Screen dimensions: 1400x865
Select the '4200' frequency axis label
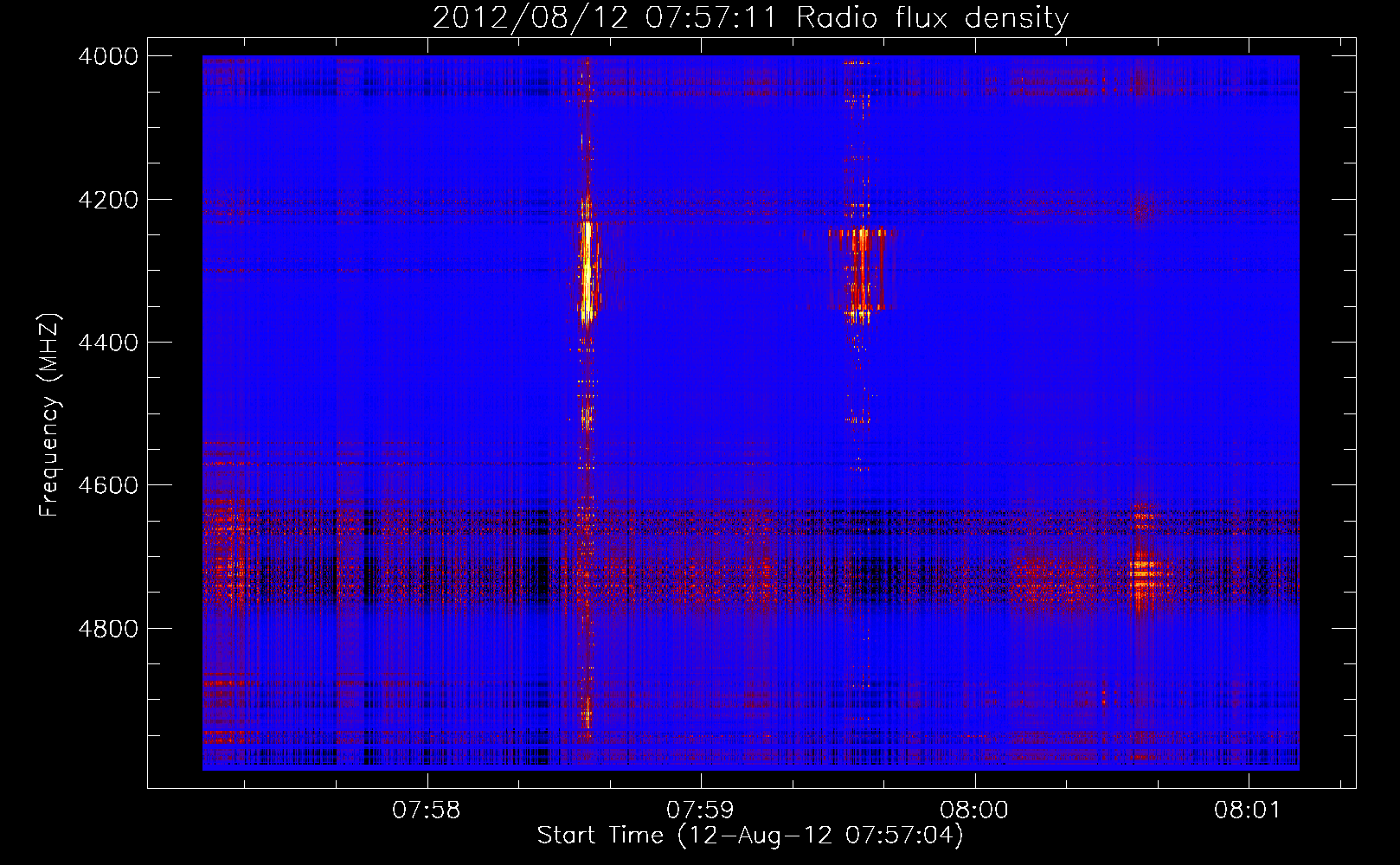[108, 200]
